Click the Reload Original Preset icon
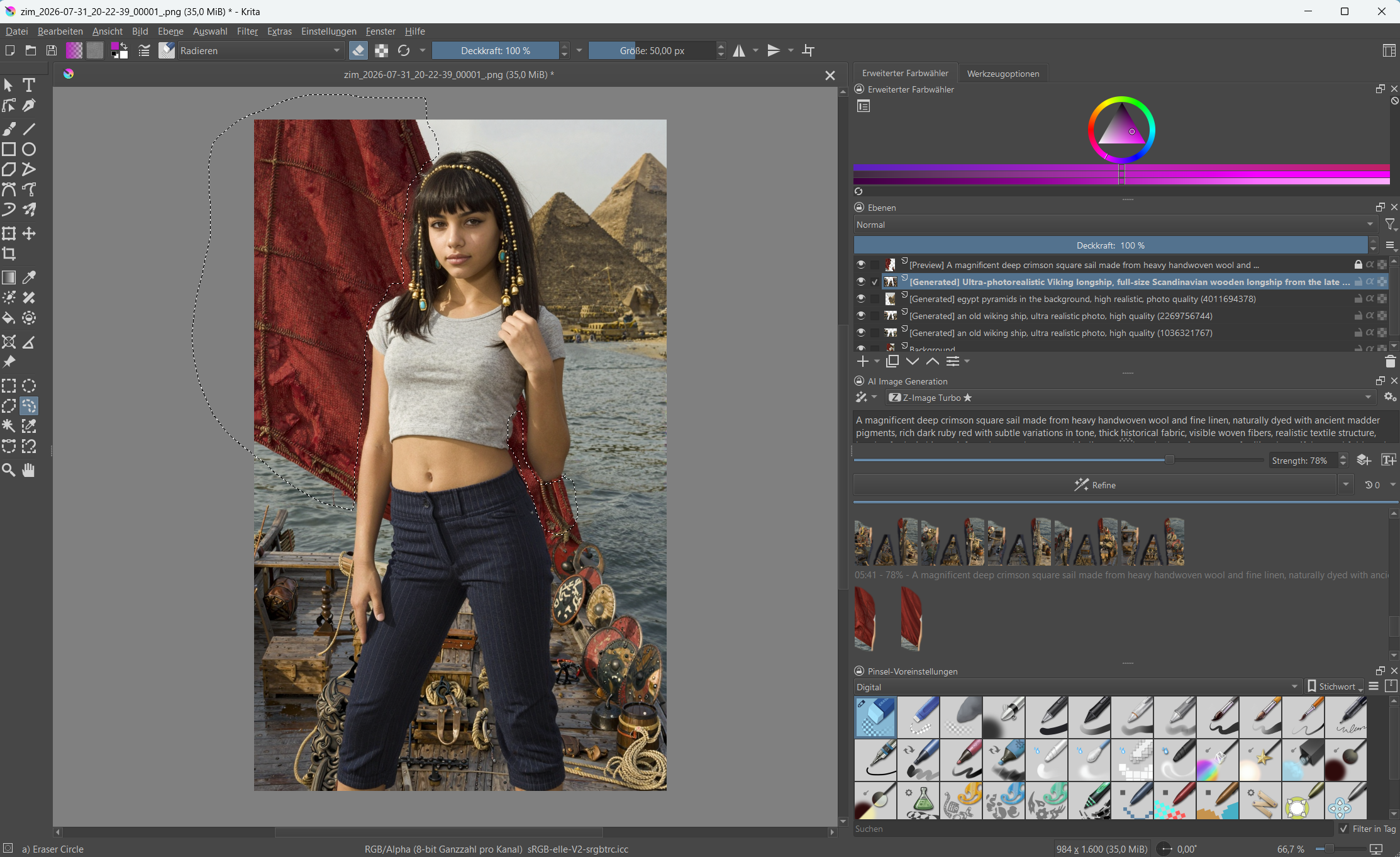 pyautogui.click(x=404, y=50)
